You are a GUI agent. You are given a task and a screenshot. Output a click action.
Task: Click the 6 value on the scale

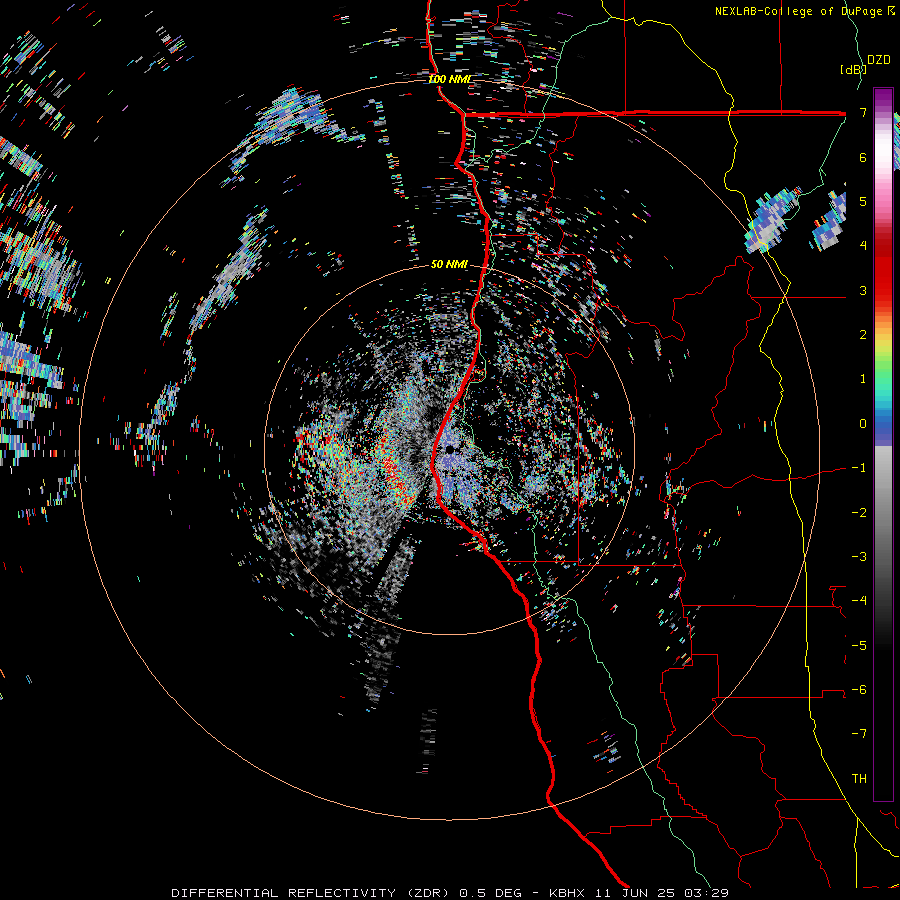[863, 157]
